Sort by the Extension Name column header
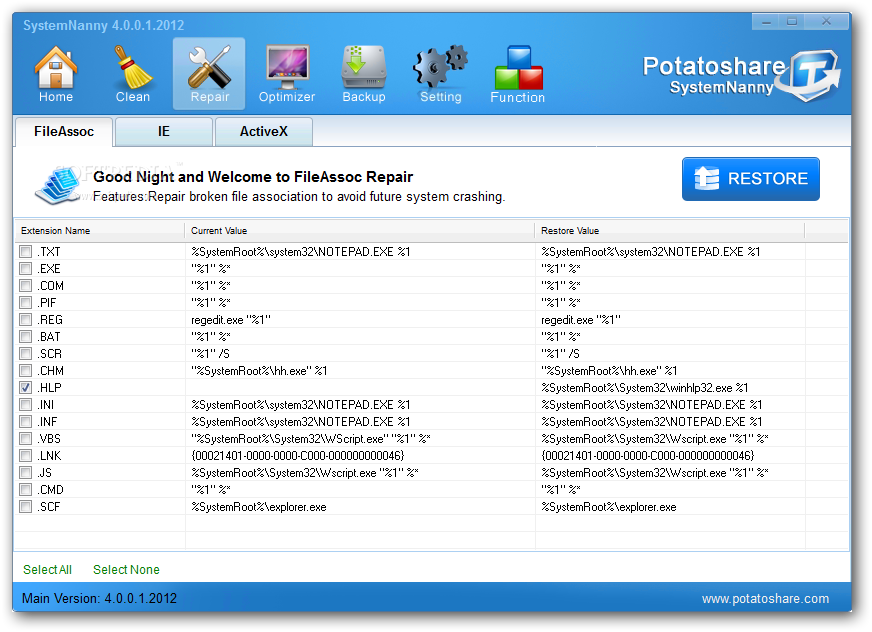The image size is (872, 632). (x=100, y=230)
